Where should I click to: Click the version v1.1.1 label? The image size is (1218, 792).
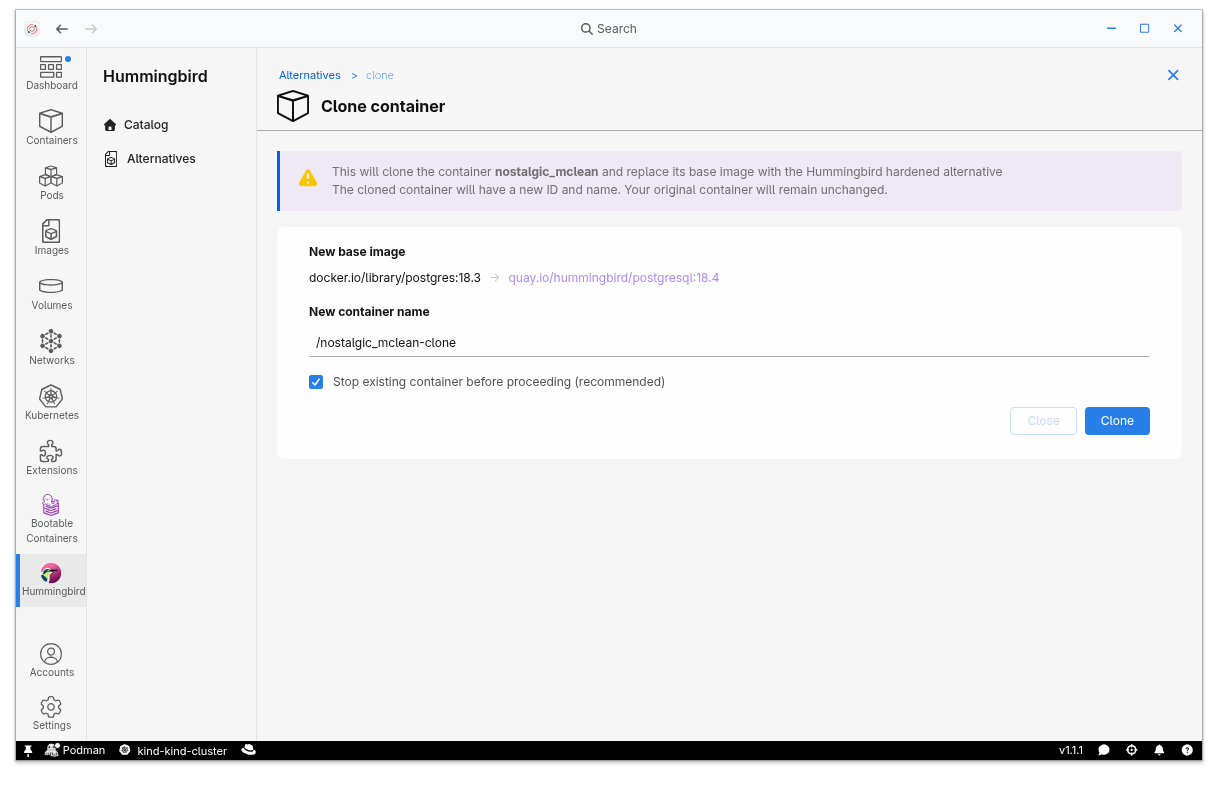(x=1071, y=750)
